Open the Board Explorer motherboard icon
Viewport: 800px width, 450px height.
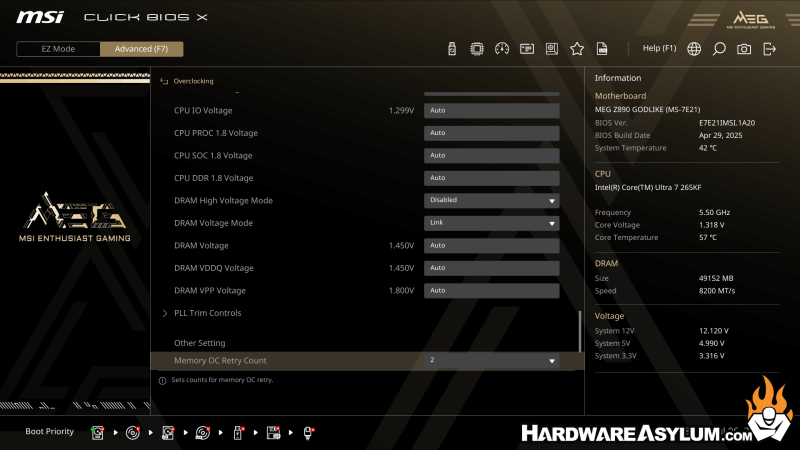pyautogui.click(x=552, y=49)
